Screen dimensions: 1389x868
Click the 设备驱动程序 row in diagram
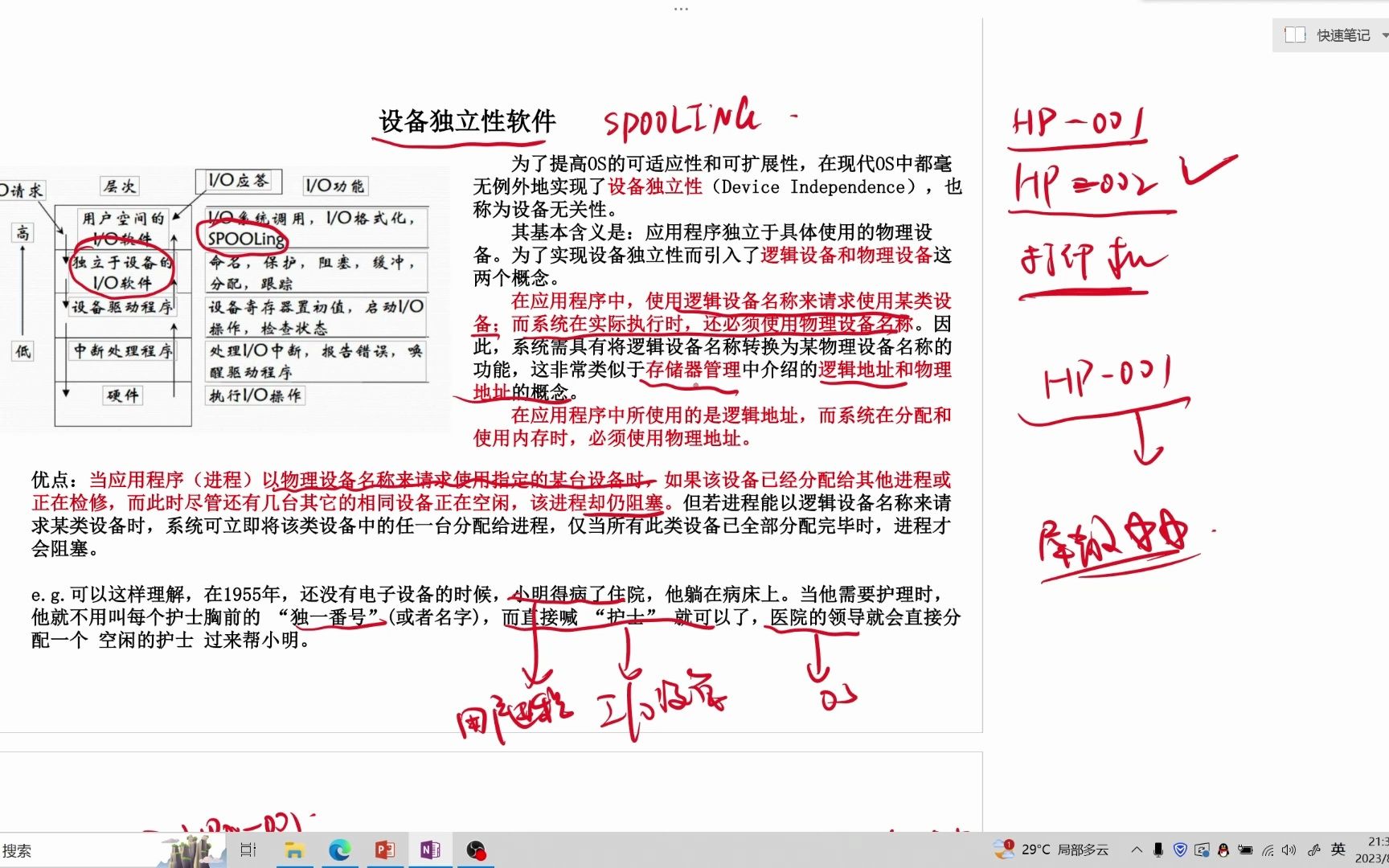pos(122,308)
